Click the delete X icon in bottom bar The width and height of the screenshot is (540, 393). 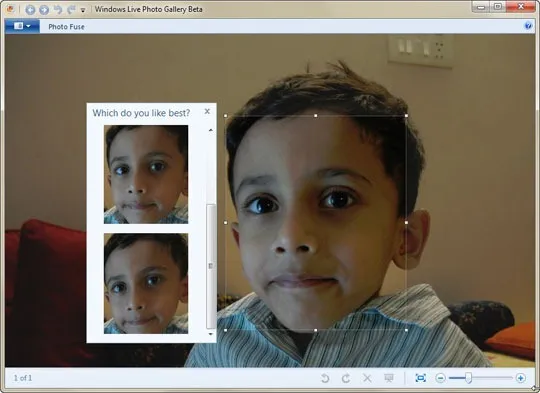[367, 378]
